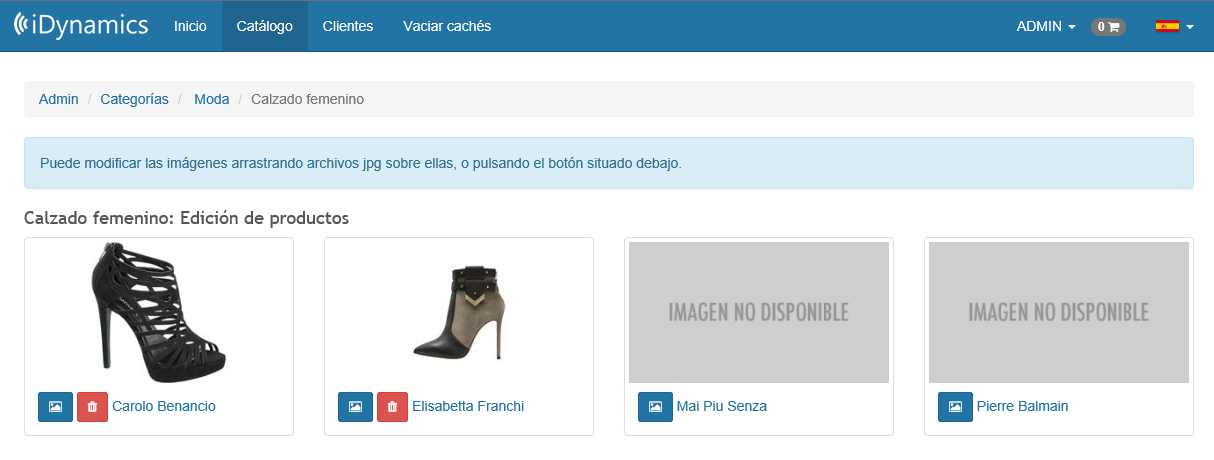Screen dimensions: 1214x460
Task: Follow the Moda breadcrumb link
Action: point(212,99)
